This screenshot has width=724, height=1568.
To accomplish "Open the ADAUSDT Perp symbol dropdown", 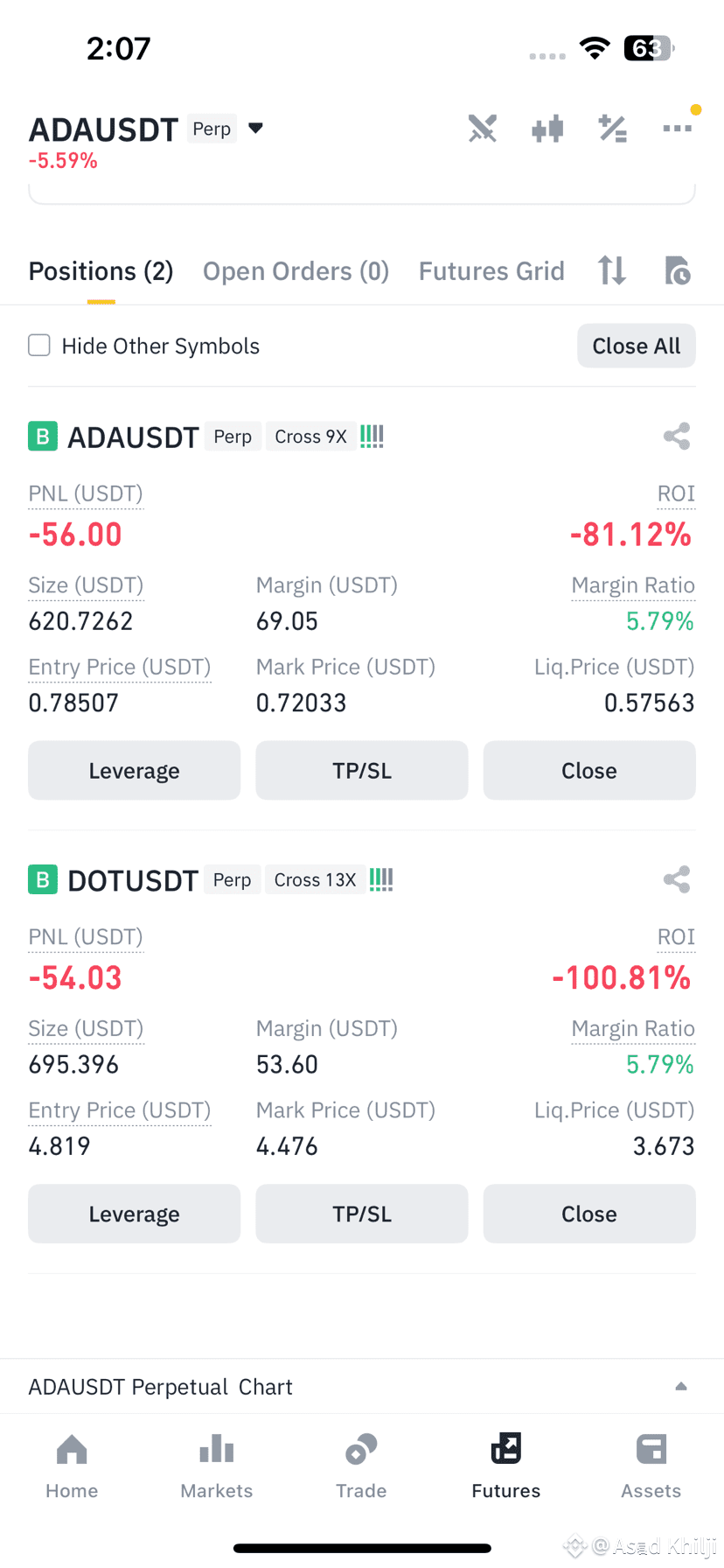I will point(255,129).
